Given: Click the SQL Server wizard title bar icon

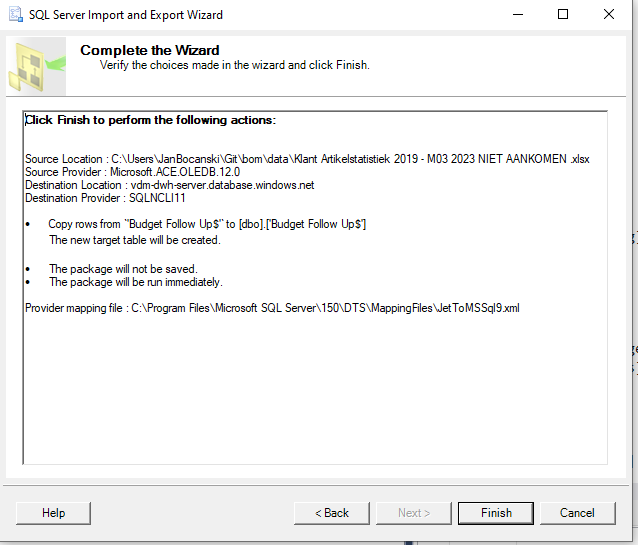Looking at the screenshot, I should click(15, 15).
